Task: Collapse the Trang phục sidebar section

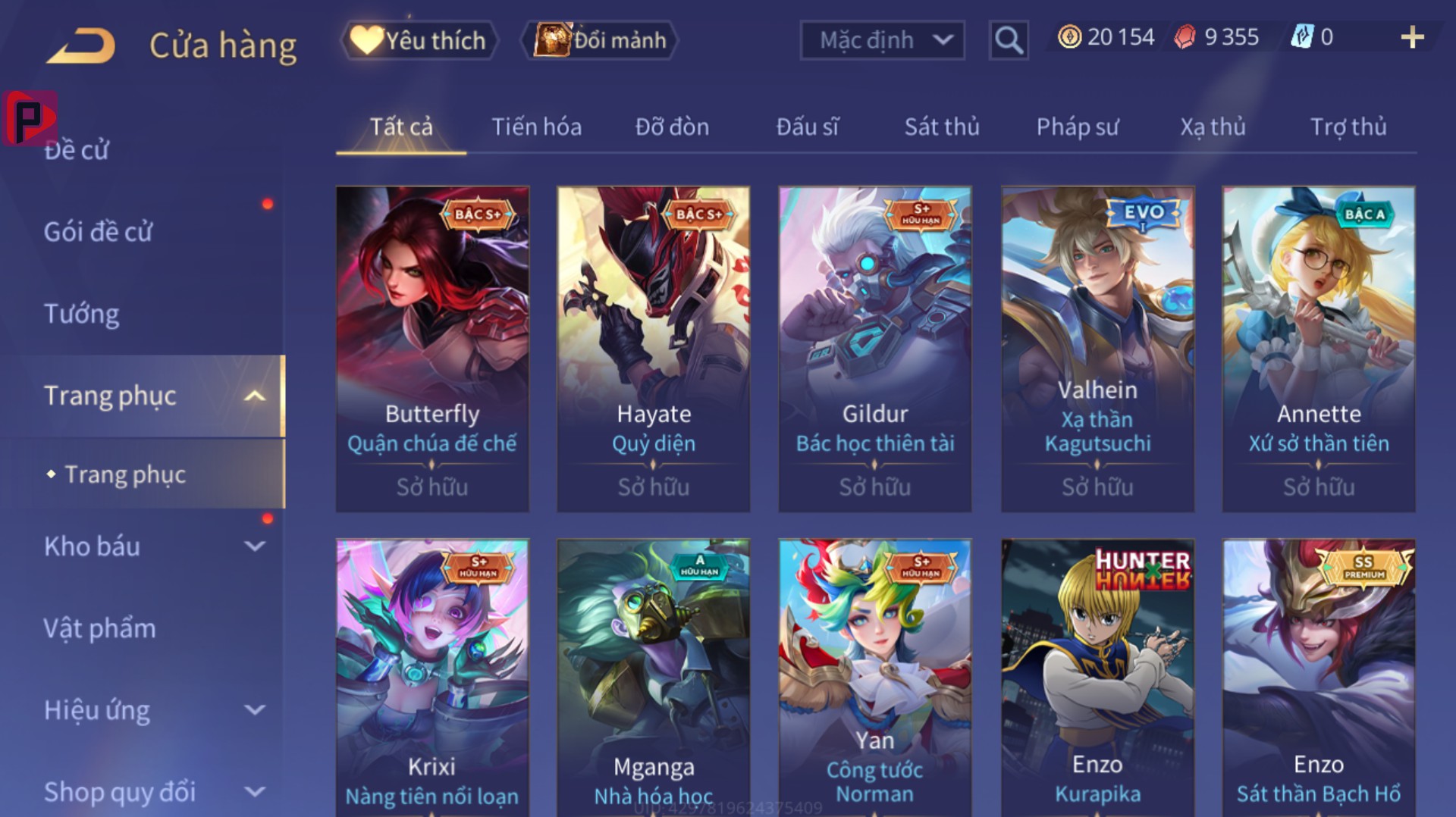Action: coord(256,396)
